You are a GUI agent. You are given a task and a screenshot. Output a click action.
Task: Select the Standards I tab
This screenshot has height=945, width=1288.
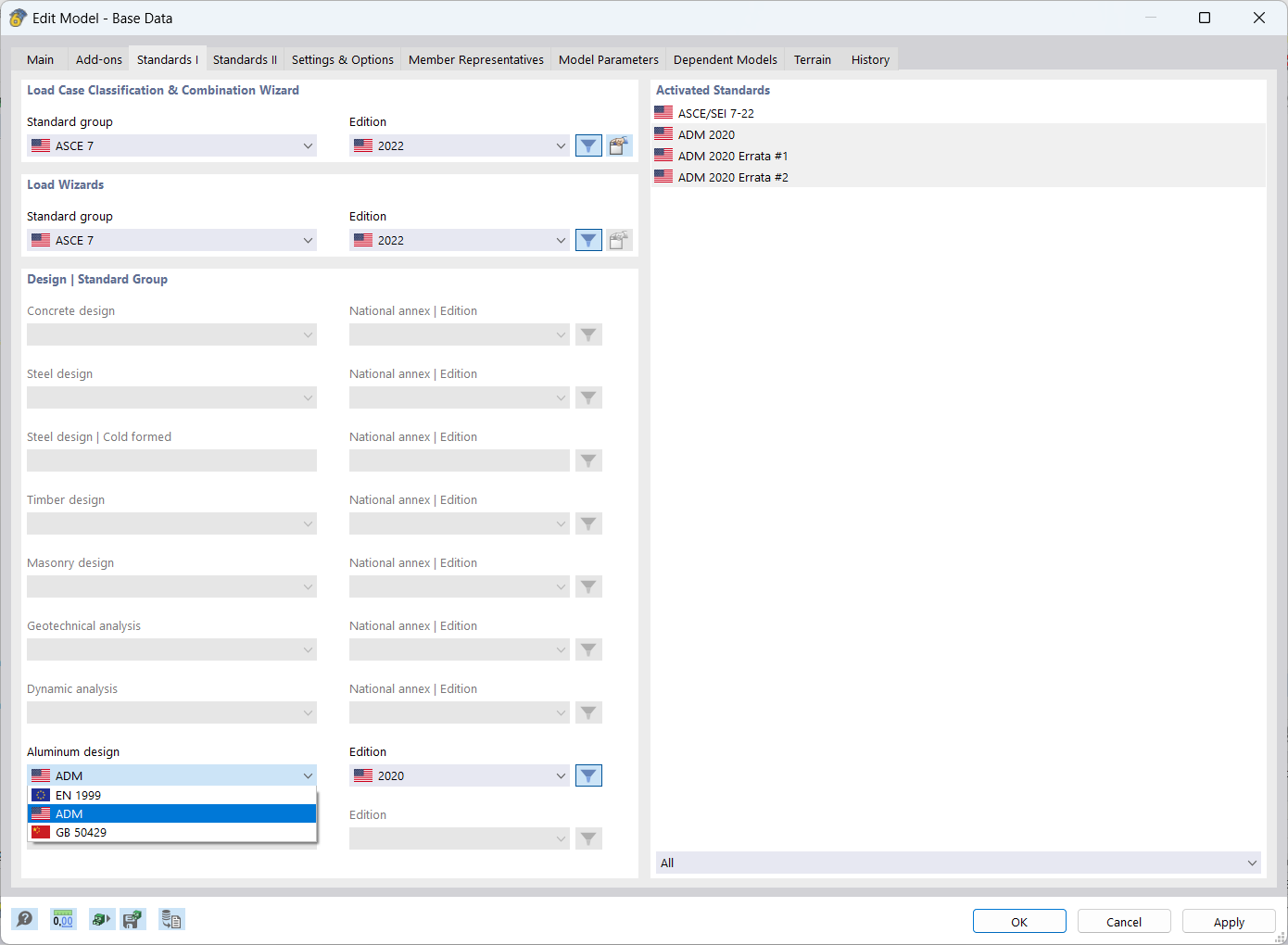[x=167, y=59]
